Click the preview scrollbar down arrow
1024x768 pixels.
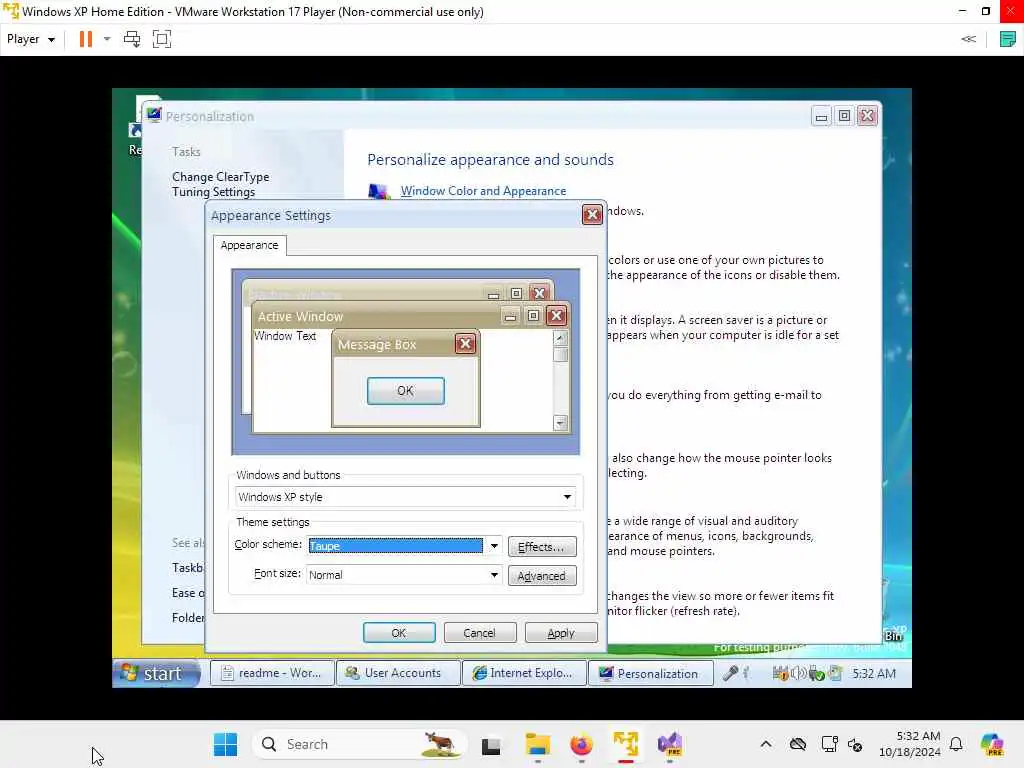point(560,423)
